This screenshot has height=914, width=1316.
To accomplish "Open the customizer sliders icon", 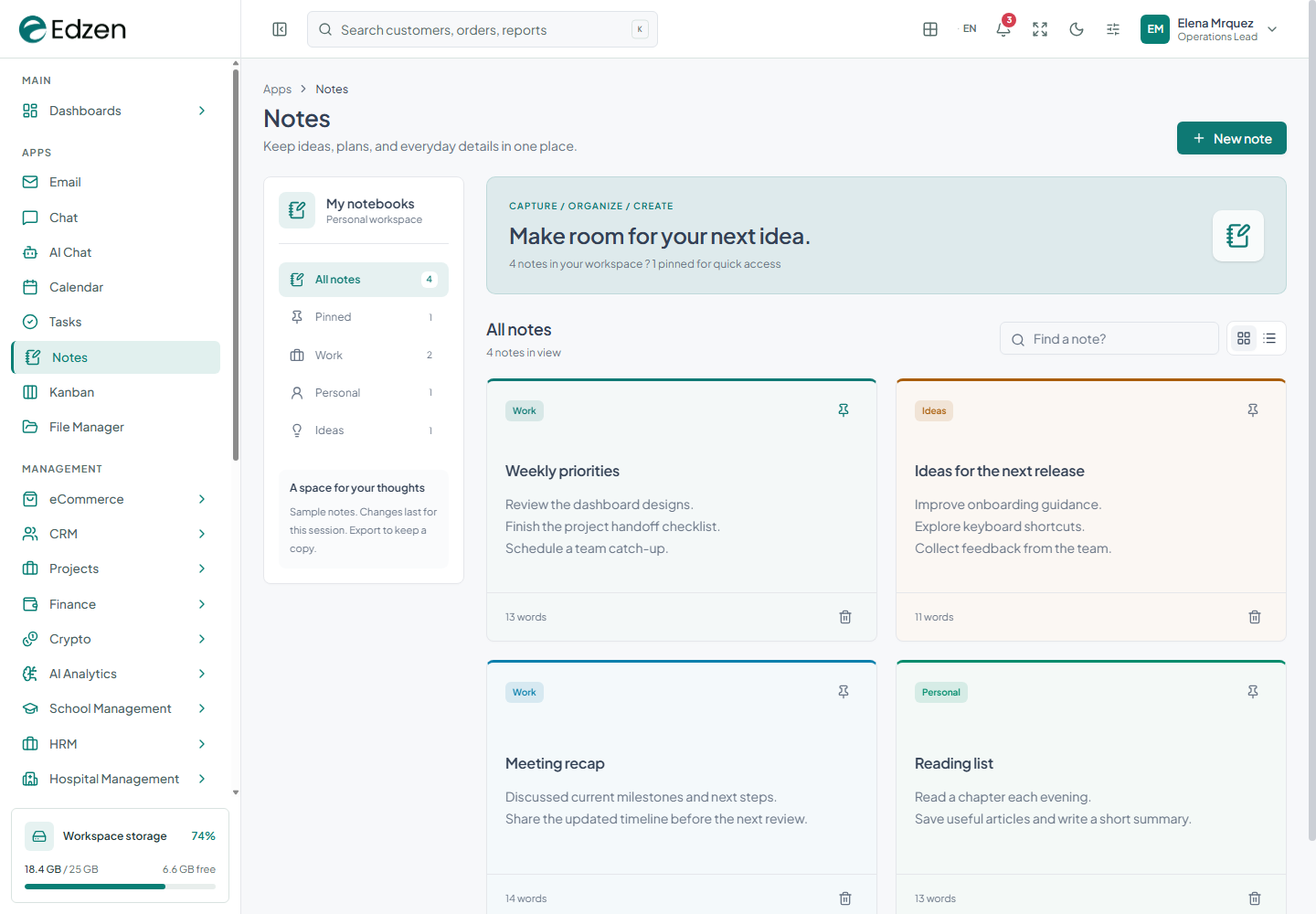I will click(x=1113, y=29).
